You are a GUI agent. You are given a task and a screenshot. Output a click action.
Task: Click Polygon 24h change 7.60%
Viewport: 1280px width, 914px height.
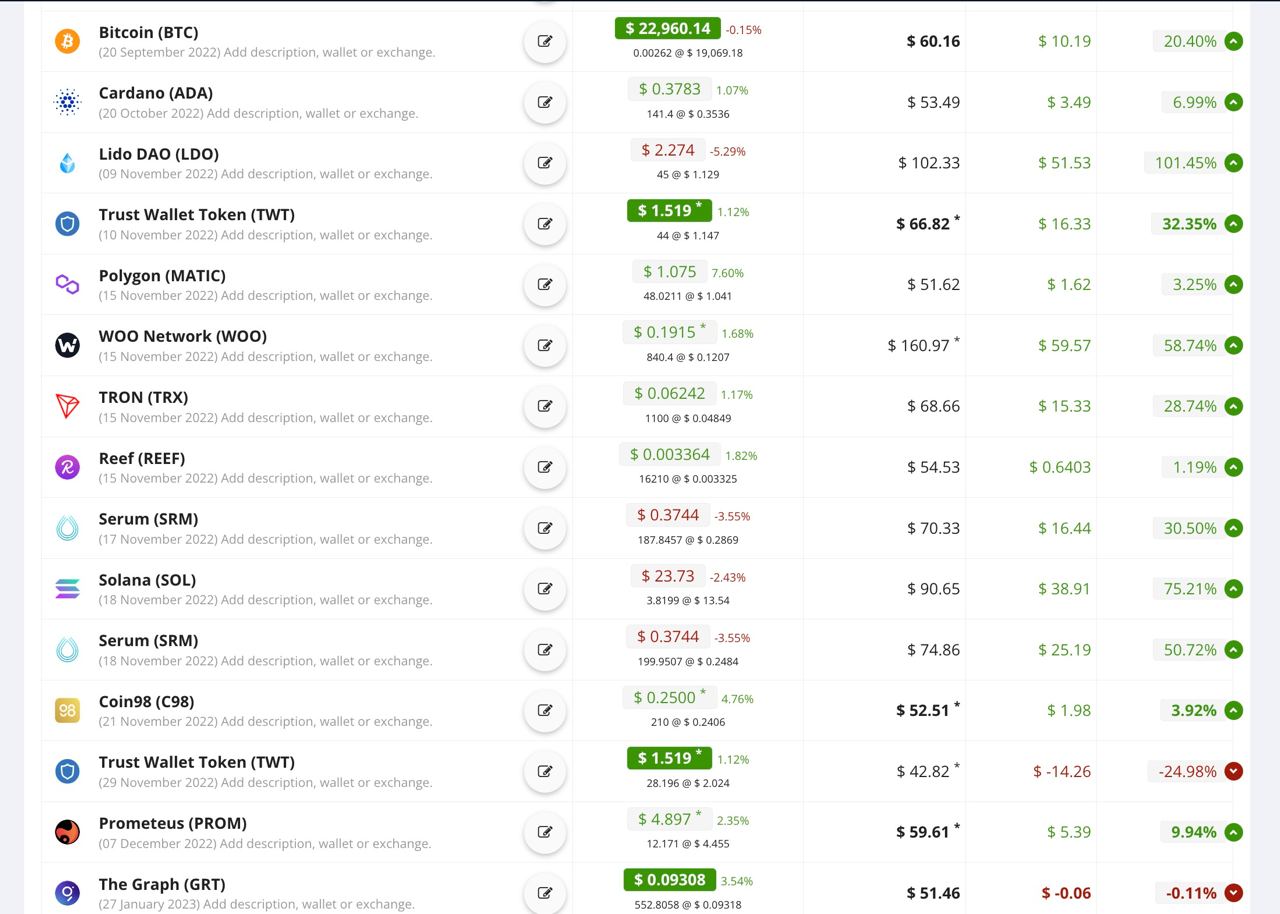pyautogui.click(x=727, y=273)
